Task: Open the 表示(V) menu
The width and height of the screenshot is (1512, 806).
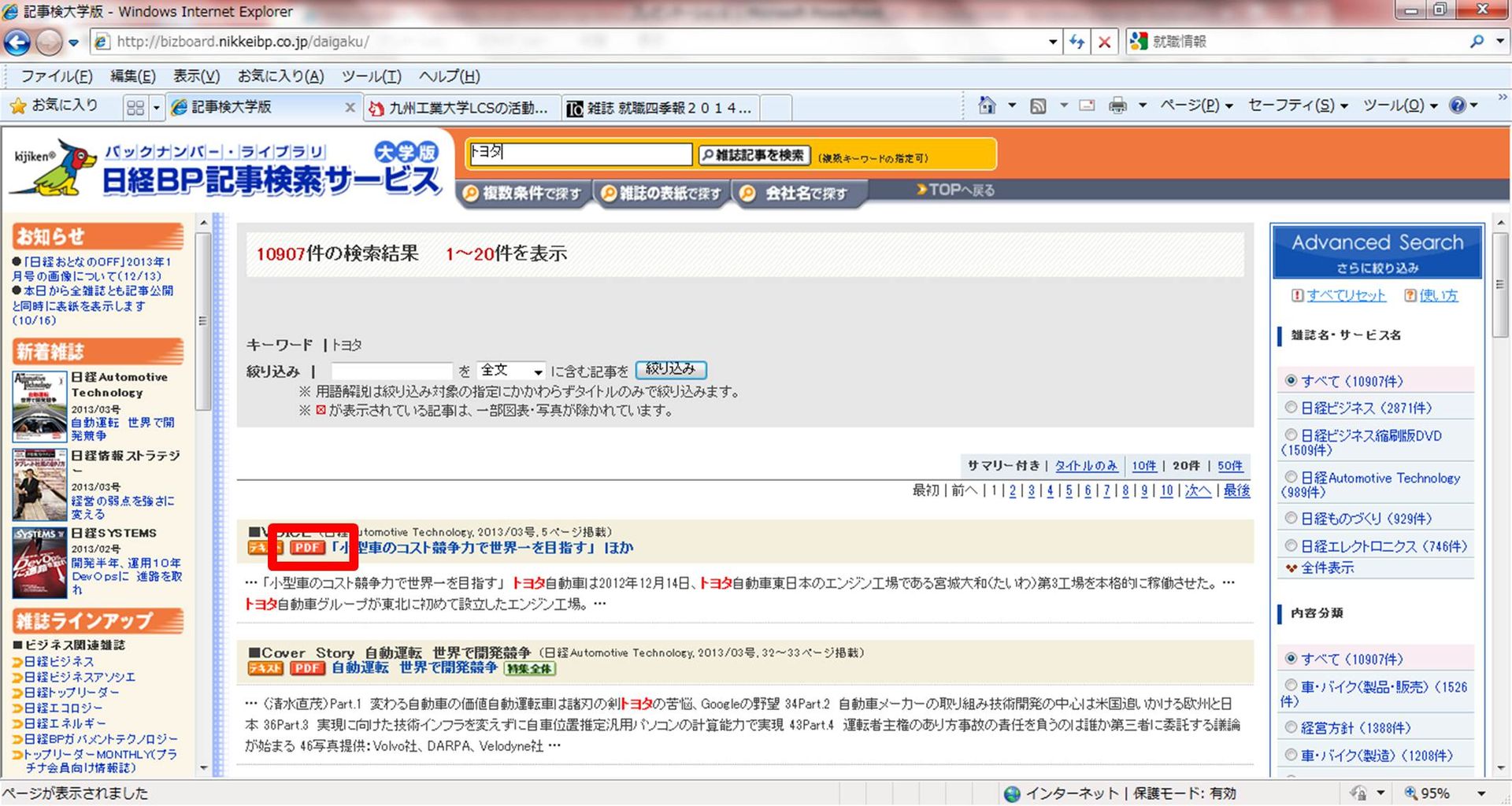Action: [196, 76]
